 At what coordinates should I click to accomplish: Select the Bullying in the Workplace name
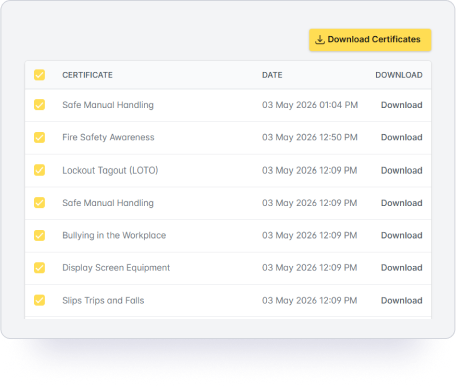(x=114, y=235)
